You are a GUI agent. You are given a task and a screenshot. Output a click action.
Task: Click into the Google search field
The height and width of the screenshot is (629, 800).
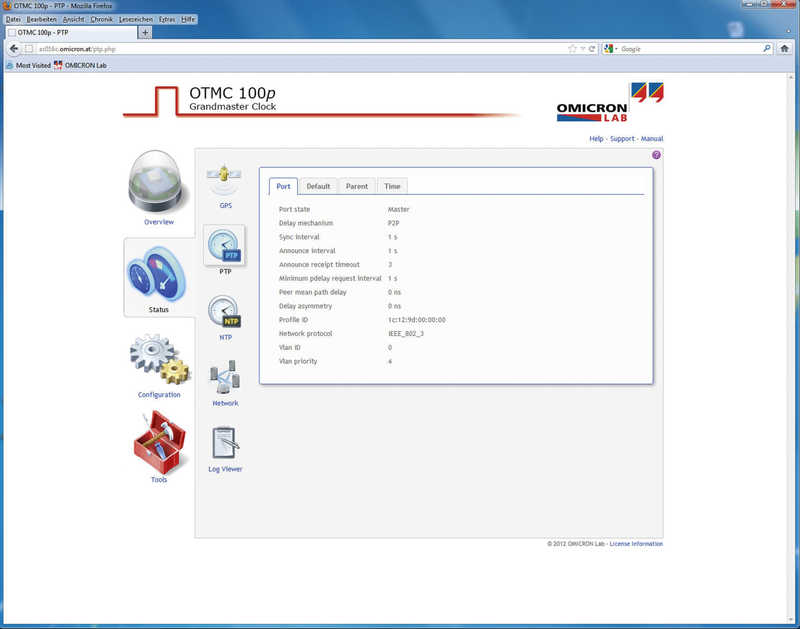(x=690, y=49)
